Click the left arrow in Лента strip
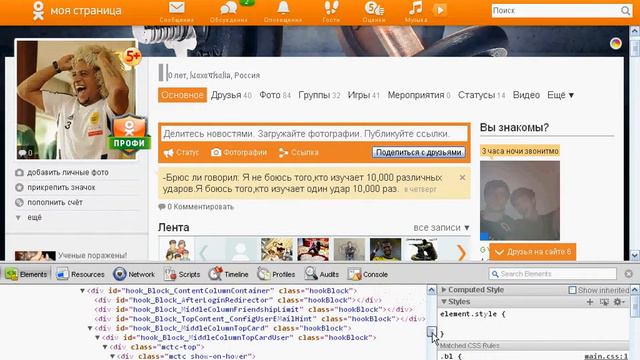The width and height of the screenshot is (640, 360). click(x=203, y=252)
